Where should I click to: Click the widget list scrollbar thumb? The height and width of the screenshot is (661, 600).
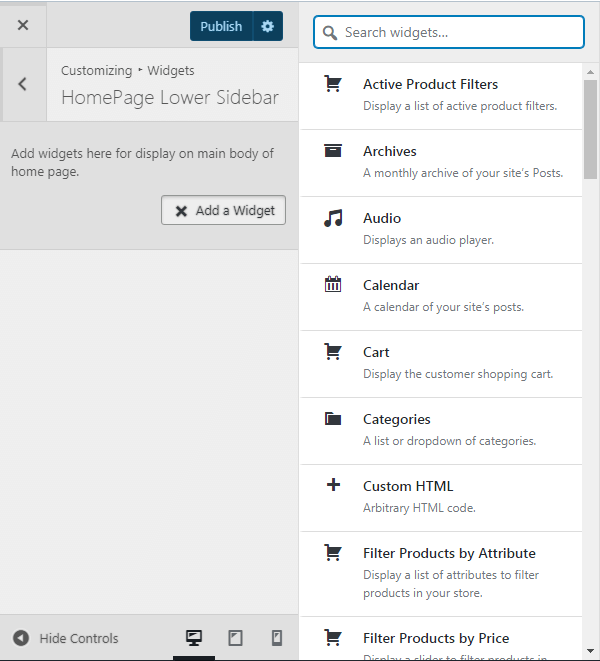tap(590, 129)
